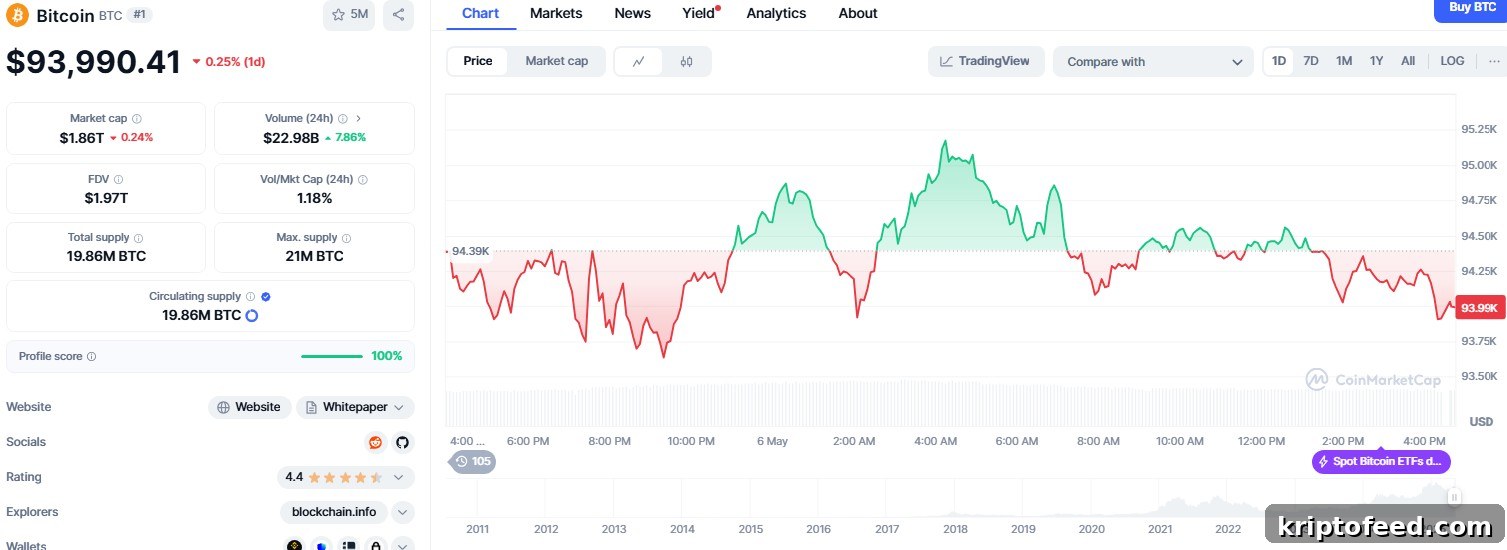Switch to line chart icon
Viewport: 1507px width, 550px height.
[x=639, y=61]
